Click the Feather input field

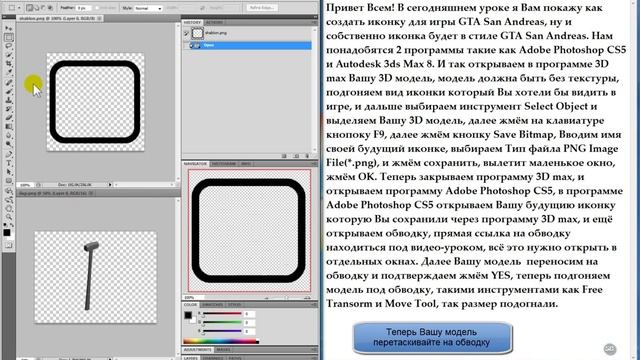tap(84, 8)
